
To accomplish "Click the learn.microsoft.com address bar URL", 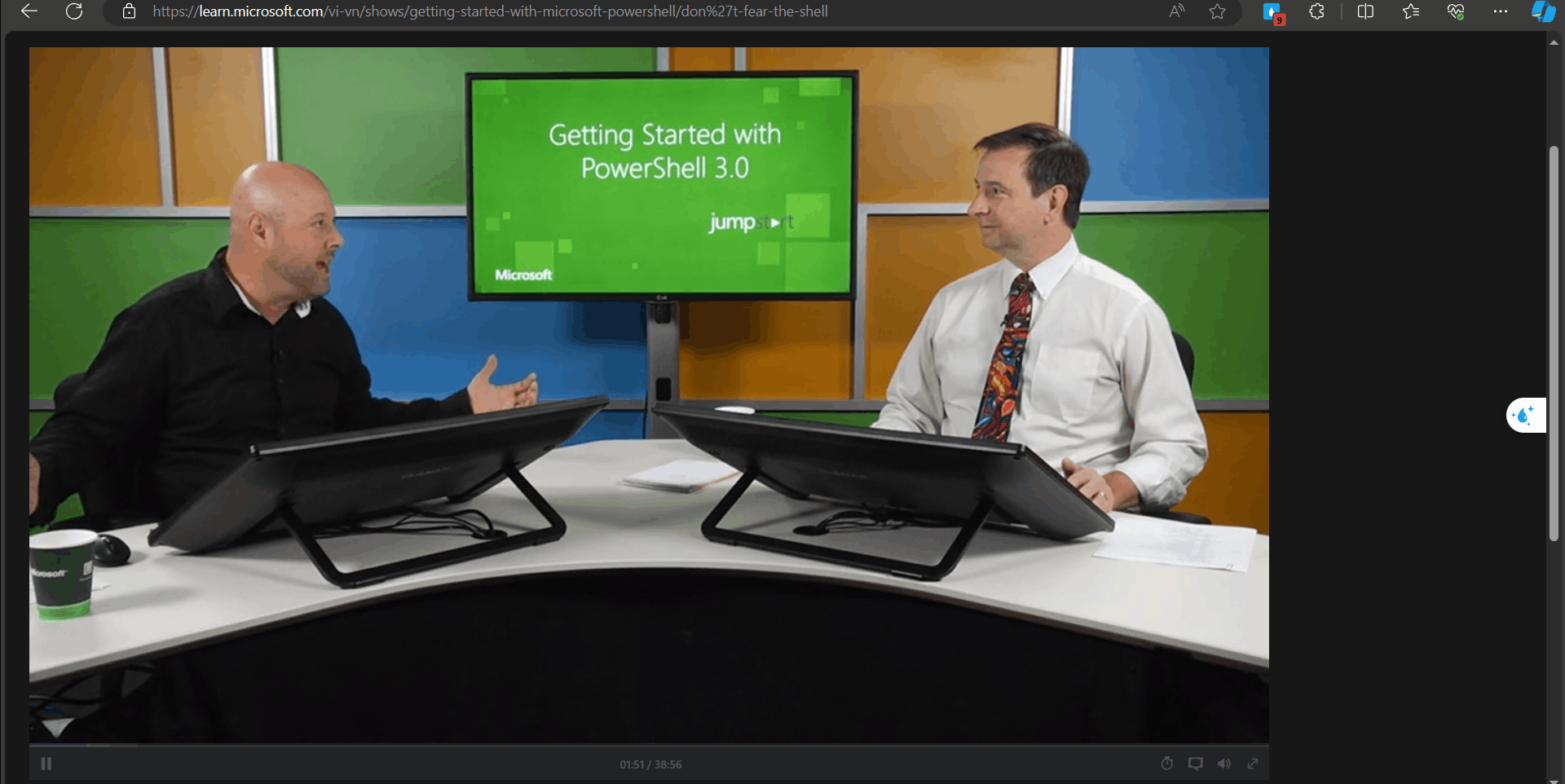I will [x=490, y=11].
